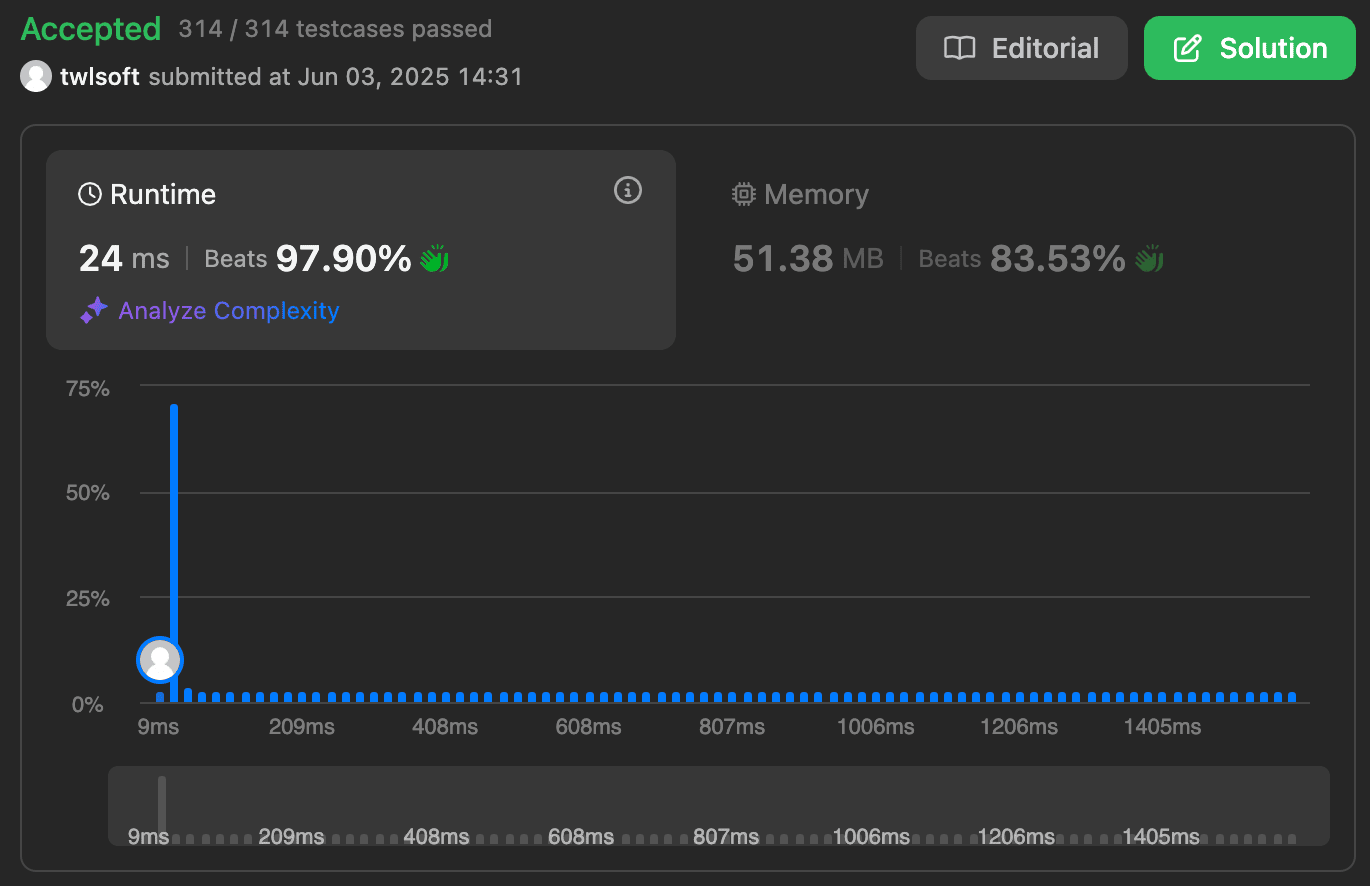The width and height of the screenshot is (1370, 886).
Task: Click the clapping hands icon beside 83.53%
Action: click(1149, 259)
